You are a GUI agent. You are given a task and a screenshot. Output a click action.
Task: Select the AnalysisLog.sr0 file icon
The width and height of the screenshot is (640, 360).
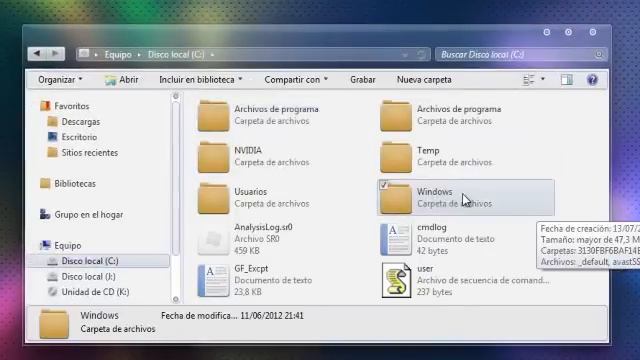[213, 240]
